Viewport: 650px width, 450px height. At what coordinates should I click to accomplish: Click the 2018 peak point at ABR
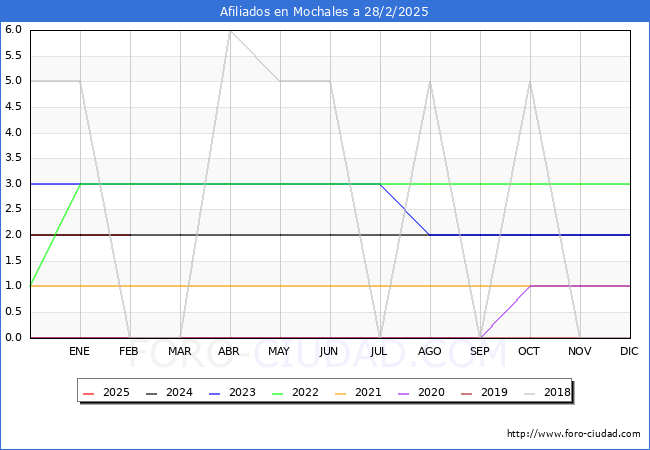pos(230,31)
